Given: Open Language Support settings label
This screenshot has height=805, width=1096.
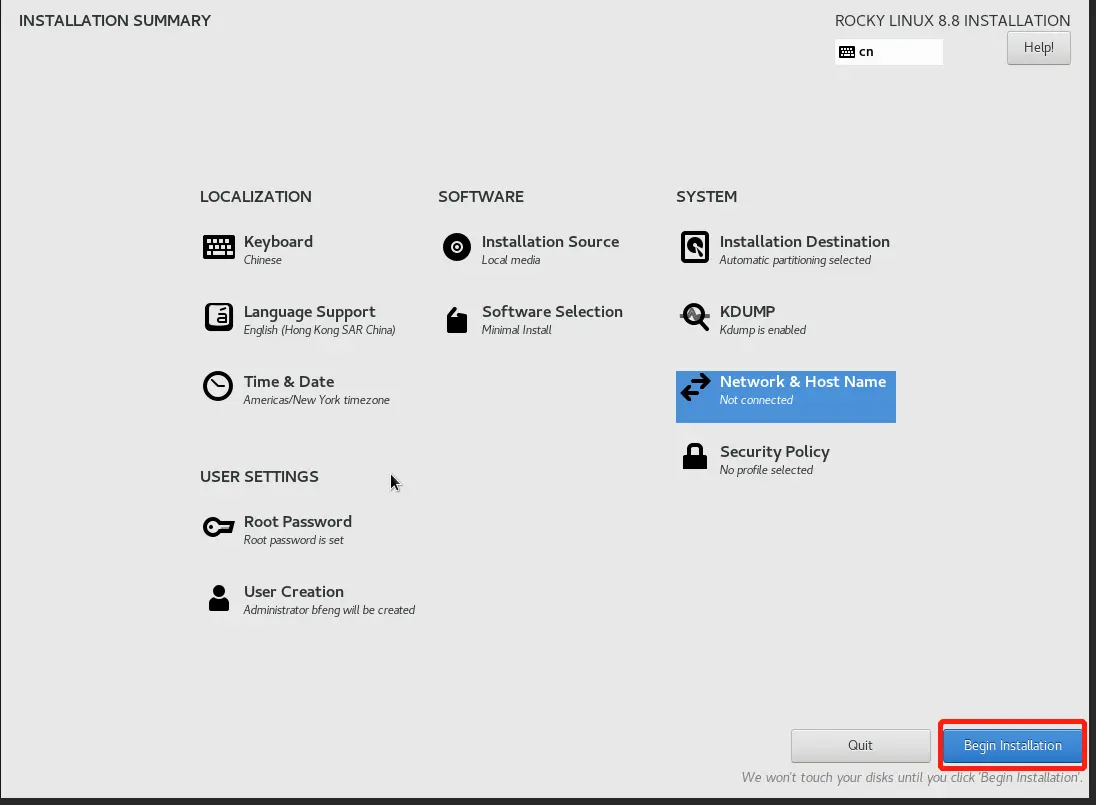Looking at the screenshot, I should coord(310,312).
